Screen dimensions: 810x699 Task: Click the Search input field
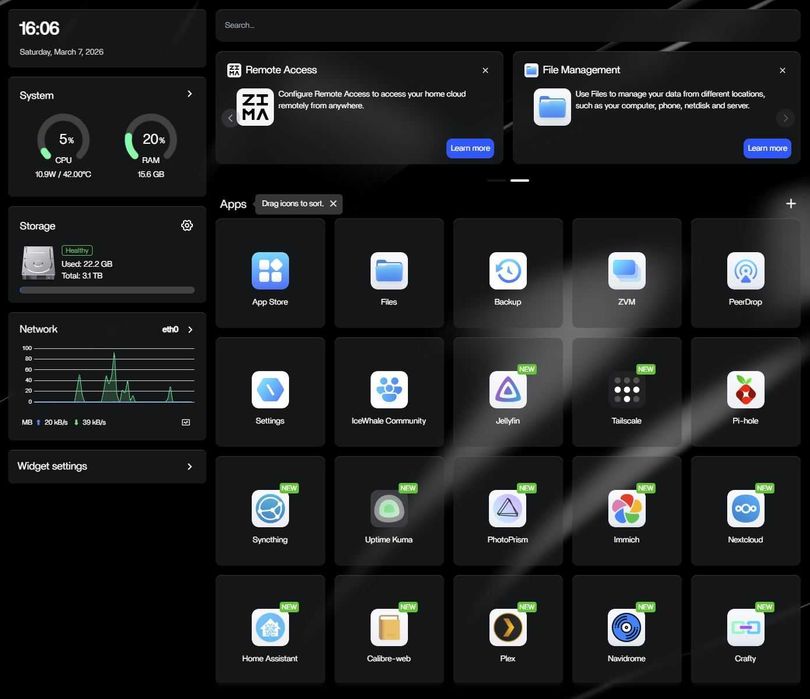click(508, 25)
